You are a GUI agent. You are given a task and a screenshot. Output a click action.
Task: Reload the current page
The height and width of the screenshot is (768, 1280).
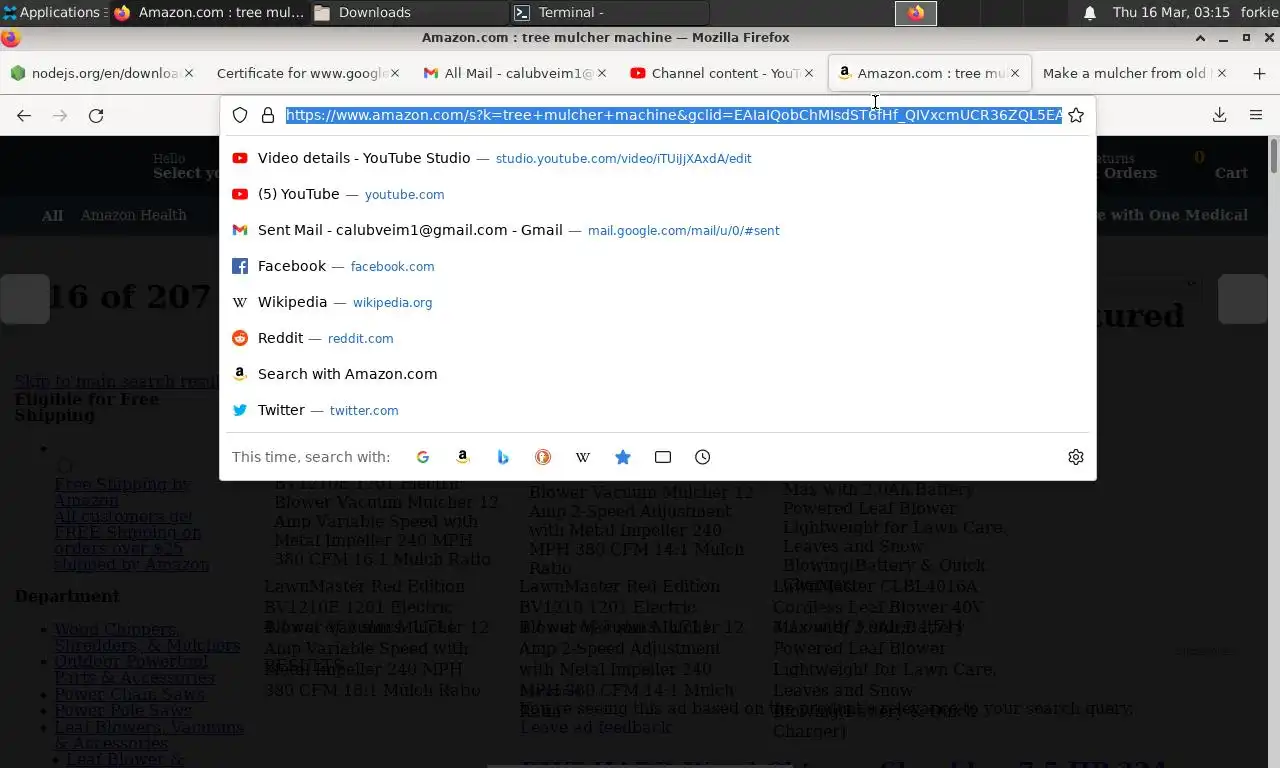click(96, 115)
